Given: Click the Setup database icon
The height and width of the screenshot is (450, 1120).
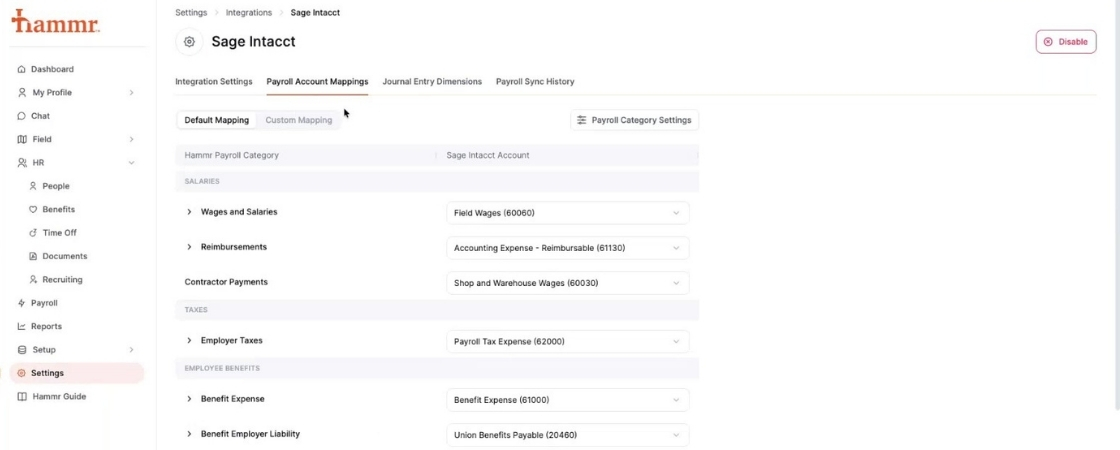Looking at the screenshot, I should 21,350.
